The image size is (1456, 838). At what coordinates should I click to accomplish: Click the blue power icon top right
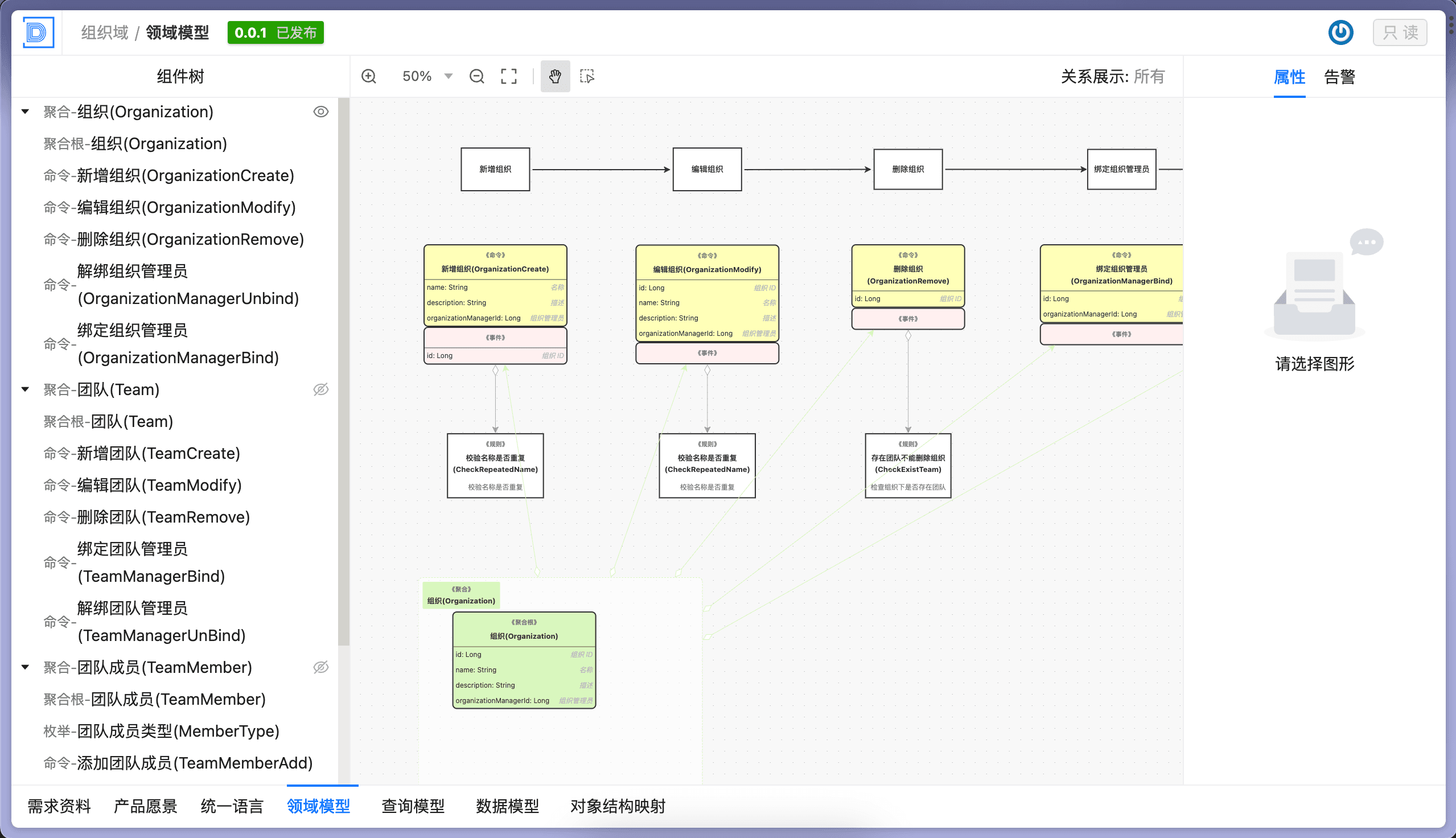pyautogui.click(x=1340, y=32)
